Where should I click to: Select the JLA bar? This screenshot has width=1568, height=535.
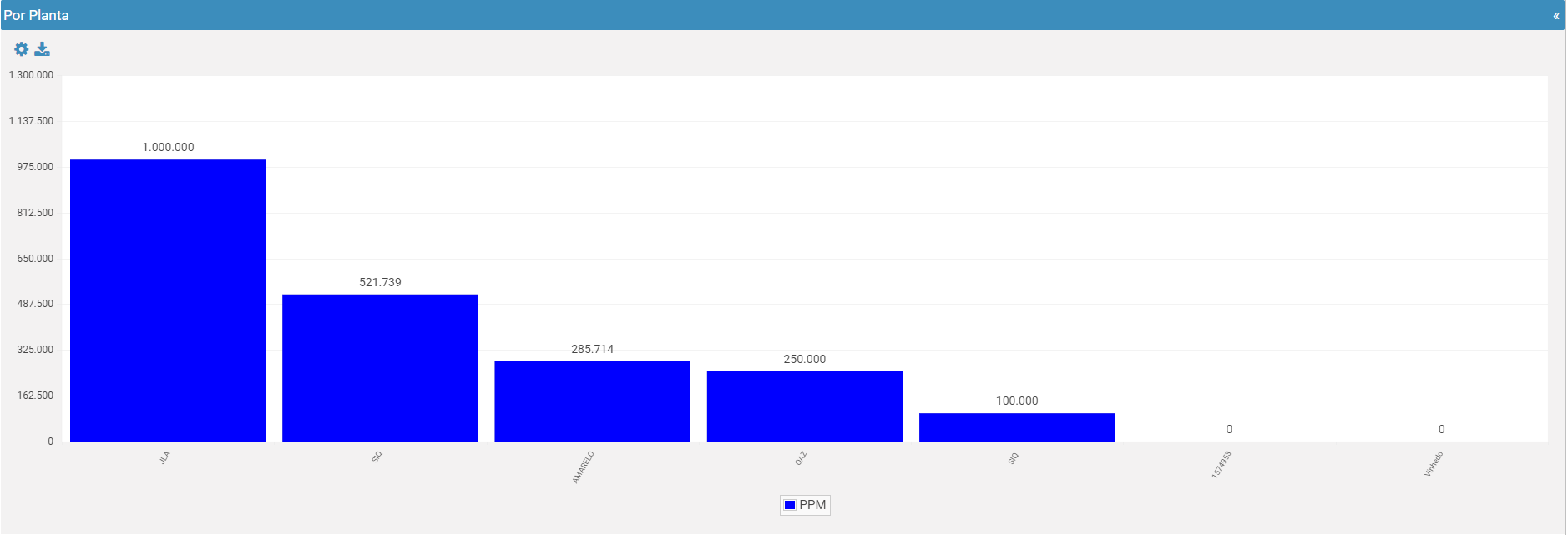[168, 300]
